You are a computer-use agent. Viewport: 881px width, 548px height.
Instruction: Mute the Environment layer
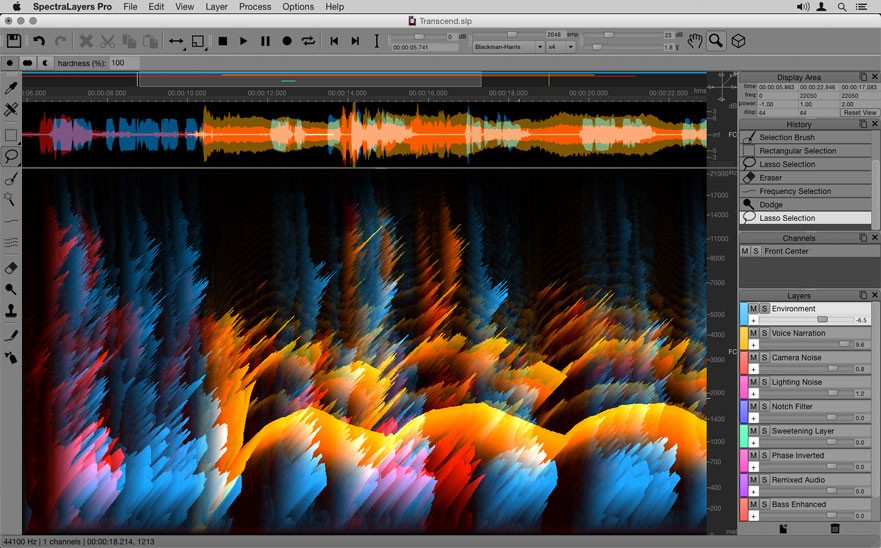tap(753, 309)
